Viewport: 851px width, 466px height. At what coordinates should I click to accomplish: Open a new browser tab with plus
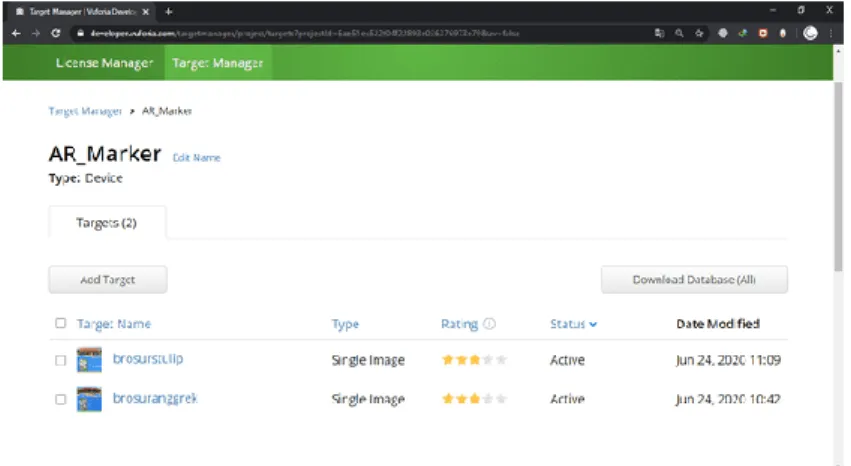pos(168,11)
